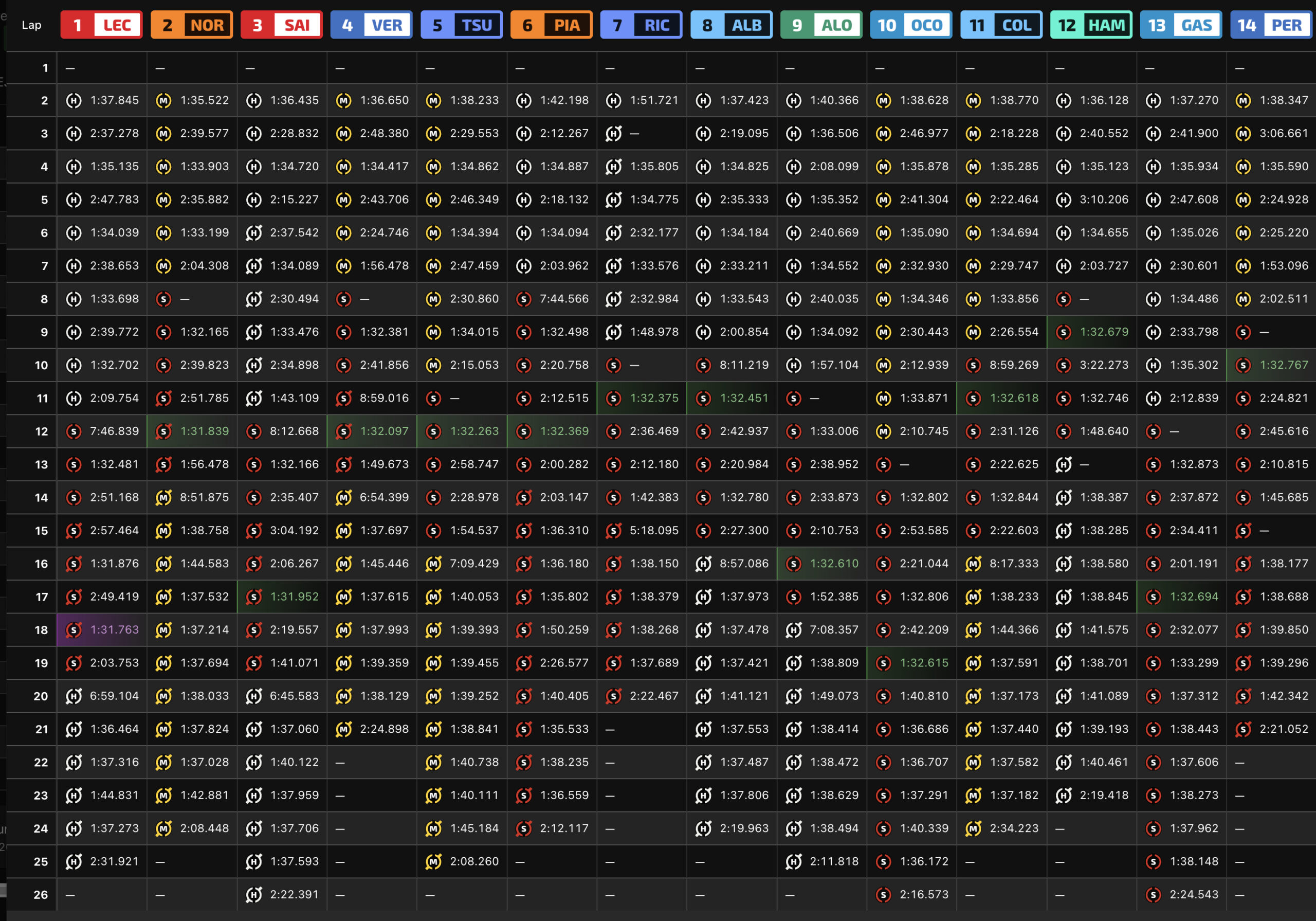Select hard tyre icon beside 1:51.721

click(x=614, y=100)
